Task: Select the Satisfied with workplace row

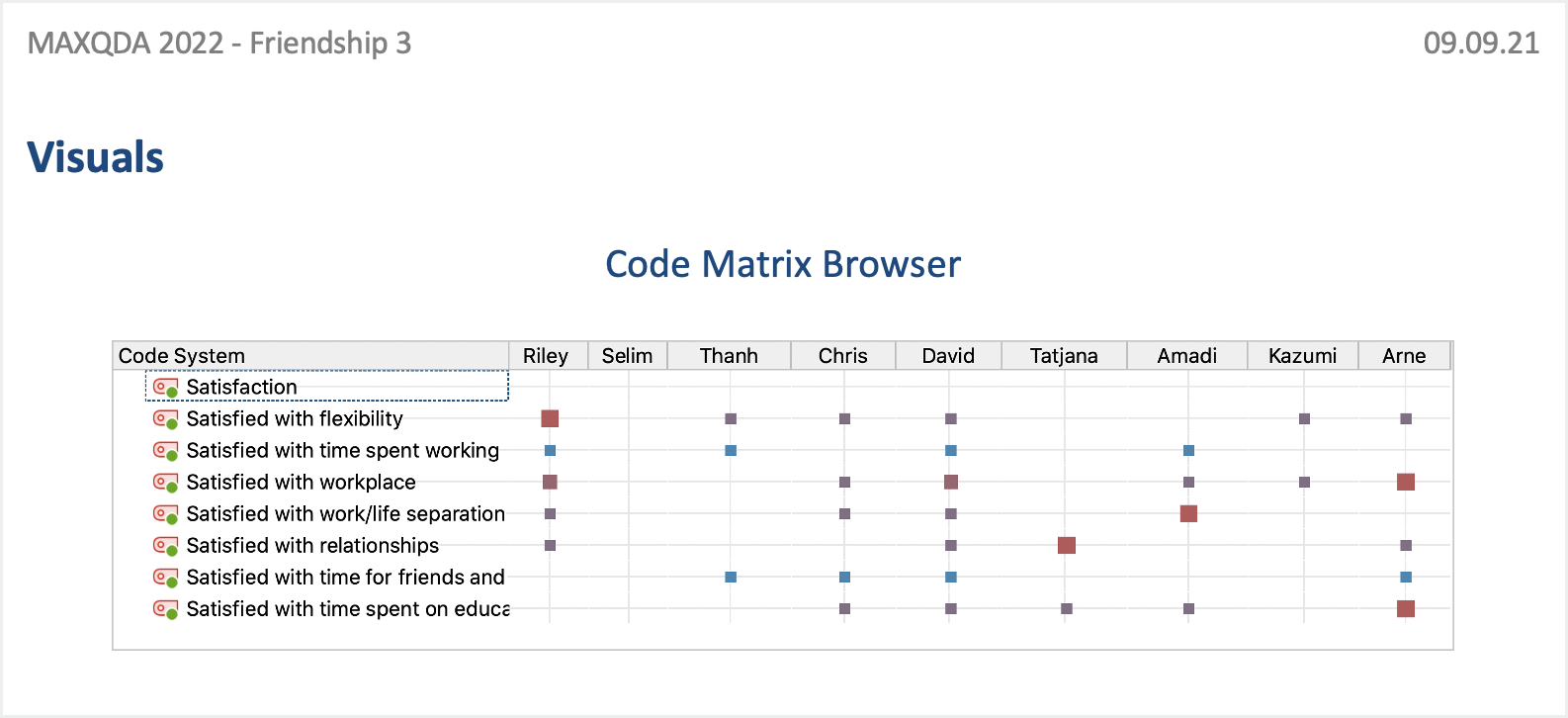Action: click(x=327, y=482)
